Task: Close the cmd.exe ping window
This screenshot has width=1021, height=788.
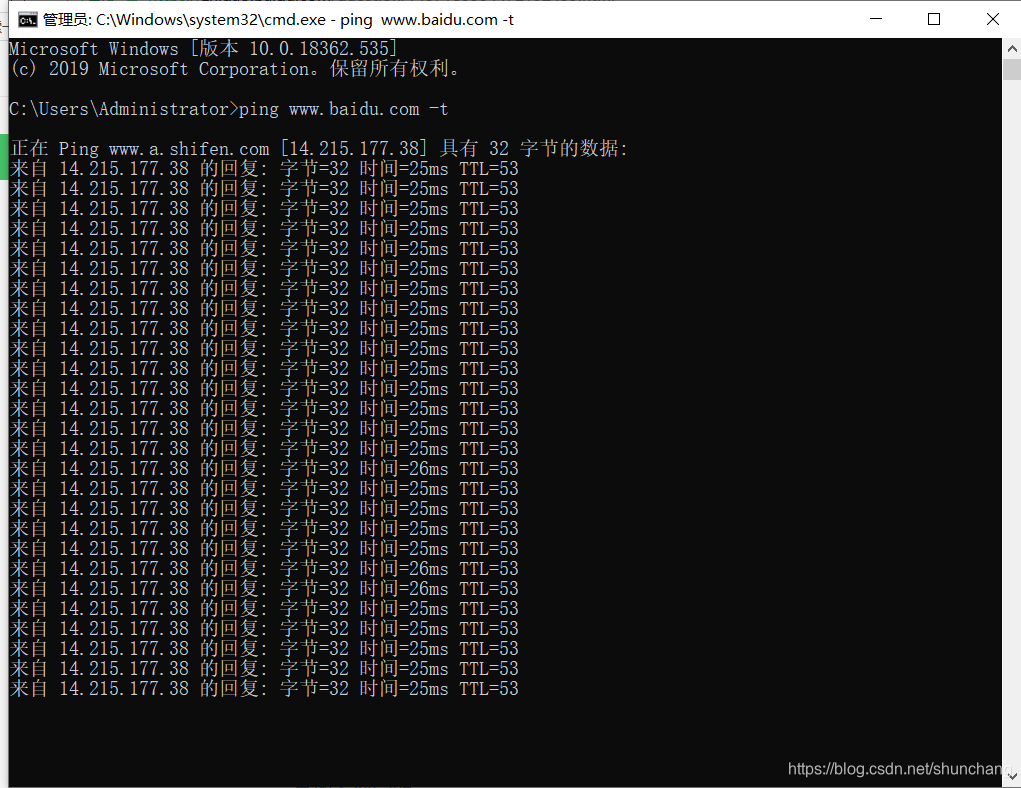Action: coord(992,19)
